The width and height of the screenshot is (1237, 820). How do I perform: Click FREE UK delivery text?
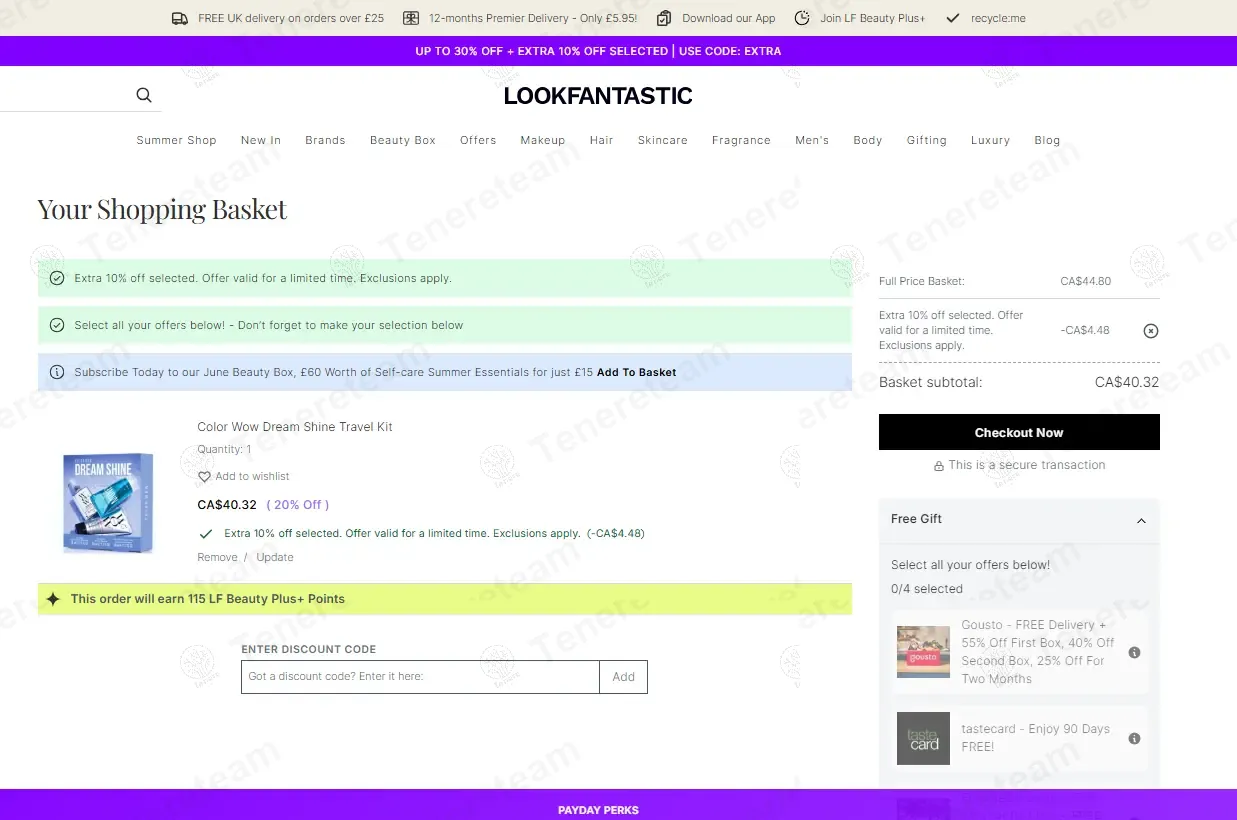coord(291,18)
